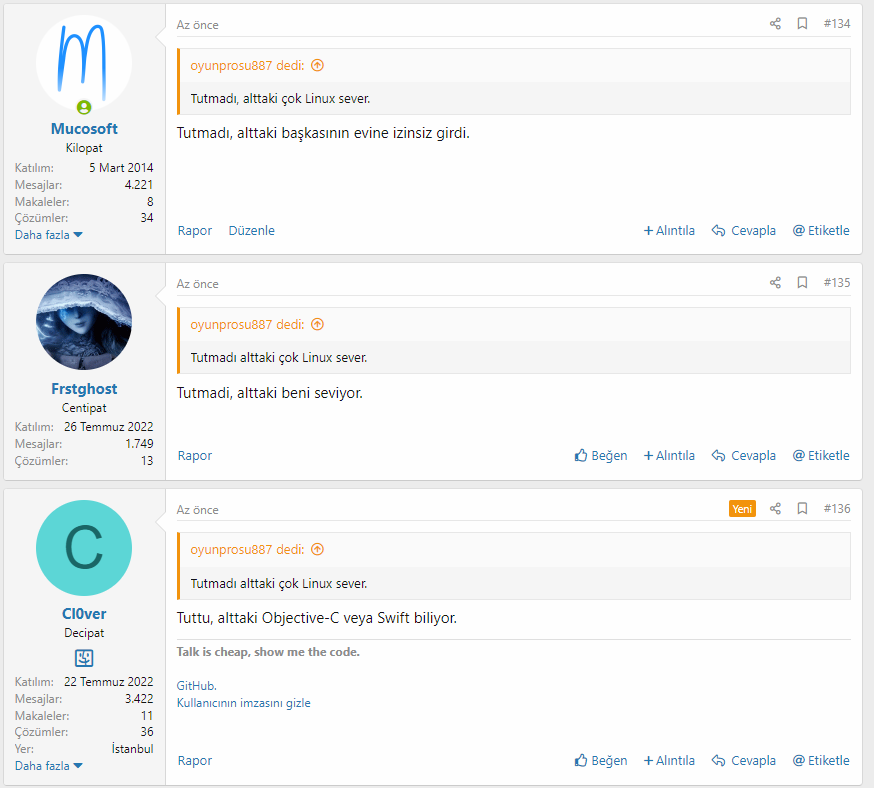Like Frstghost's post with Beğen
This screenshot has width=874, height=788.
pos(601,455)
